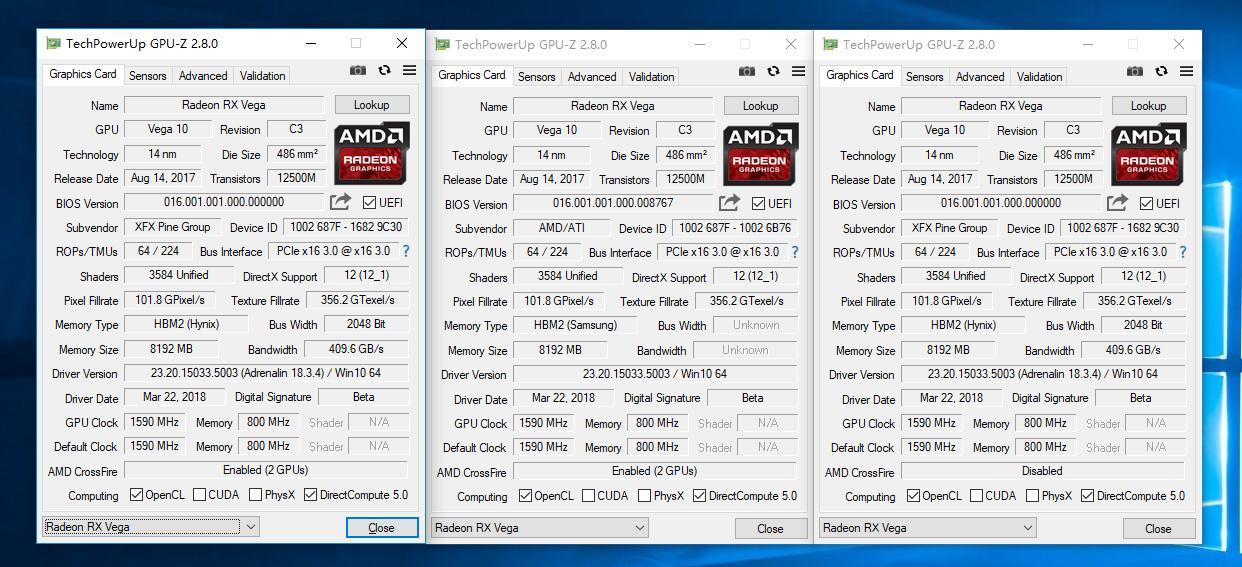Click Bandwidth Unknown field in middle window
The image size is (1242, 567).
pyautogui.click(x=745, y=350)
